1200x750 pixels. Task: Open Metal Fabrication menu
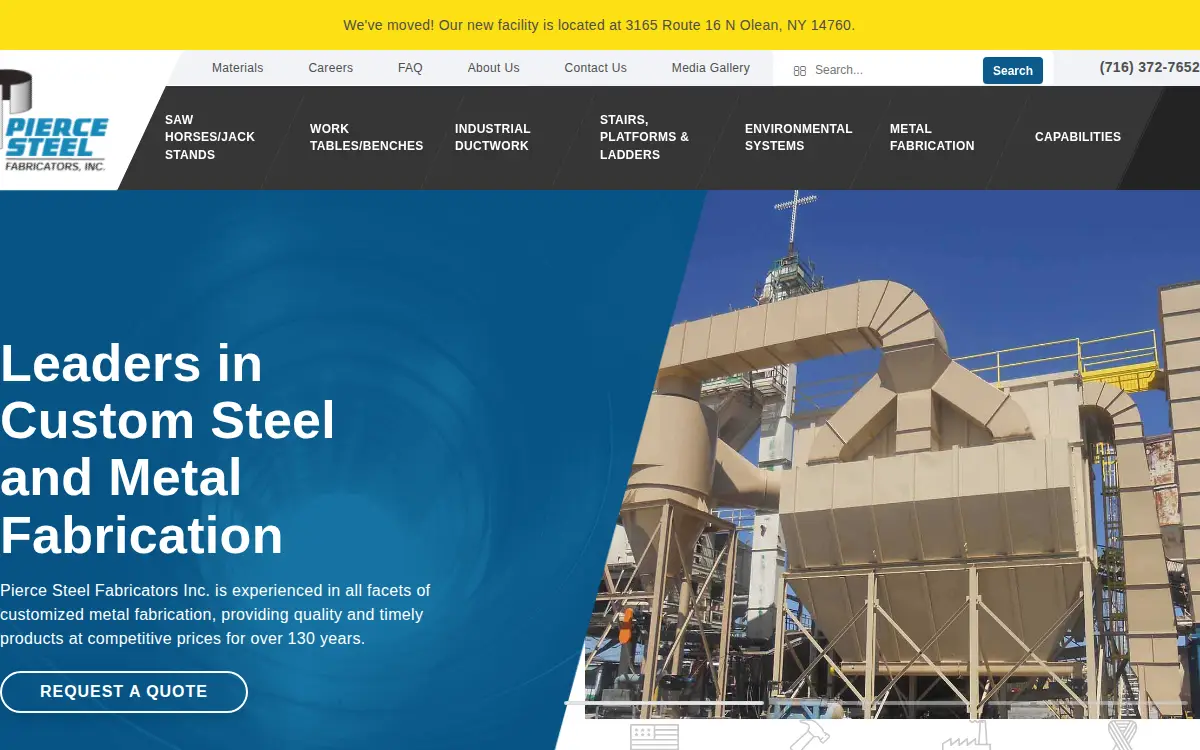click(932, 137)
